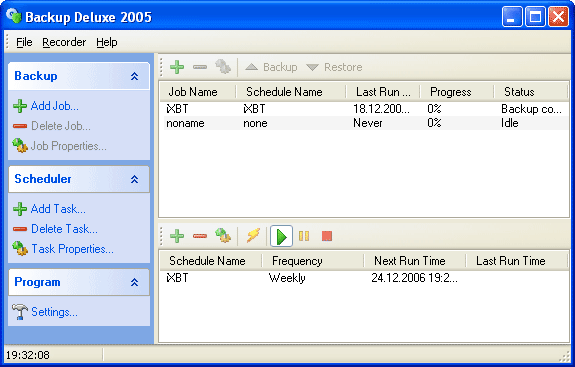Click the grayed minus delete job toolbar icon
This screenshot has width=575, height=367.
coord(200,67)
